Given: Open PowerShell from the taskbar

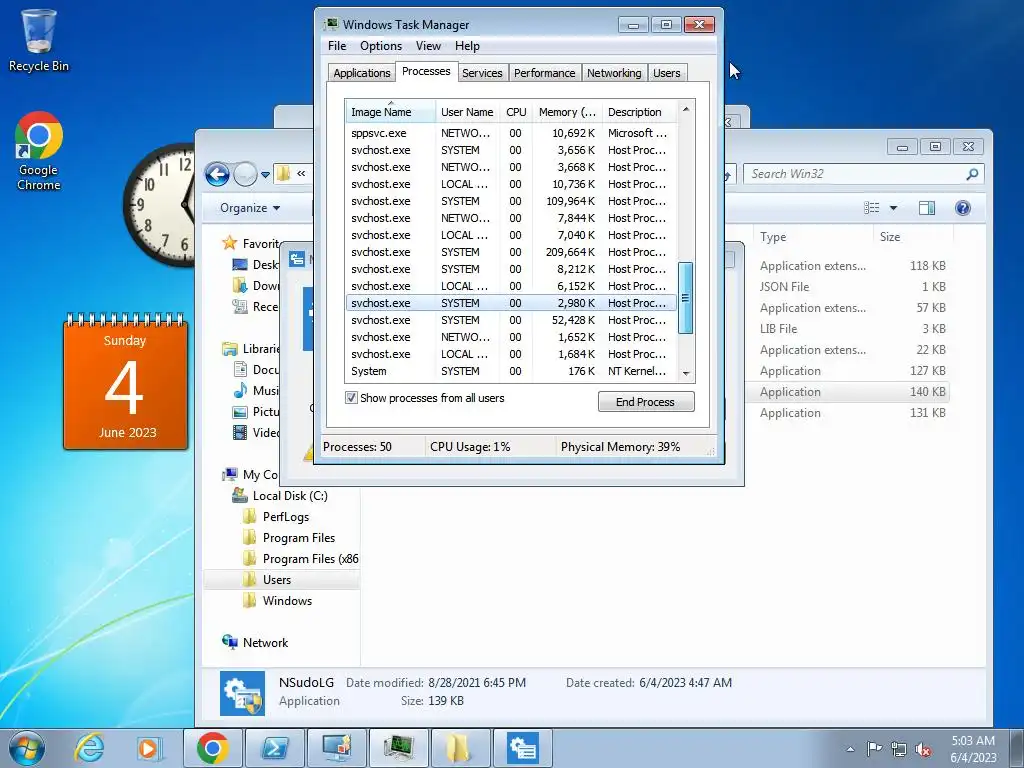Looking at the screenshot, I should [x=274, y=748].
